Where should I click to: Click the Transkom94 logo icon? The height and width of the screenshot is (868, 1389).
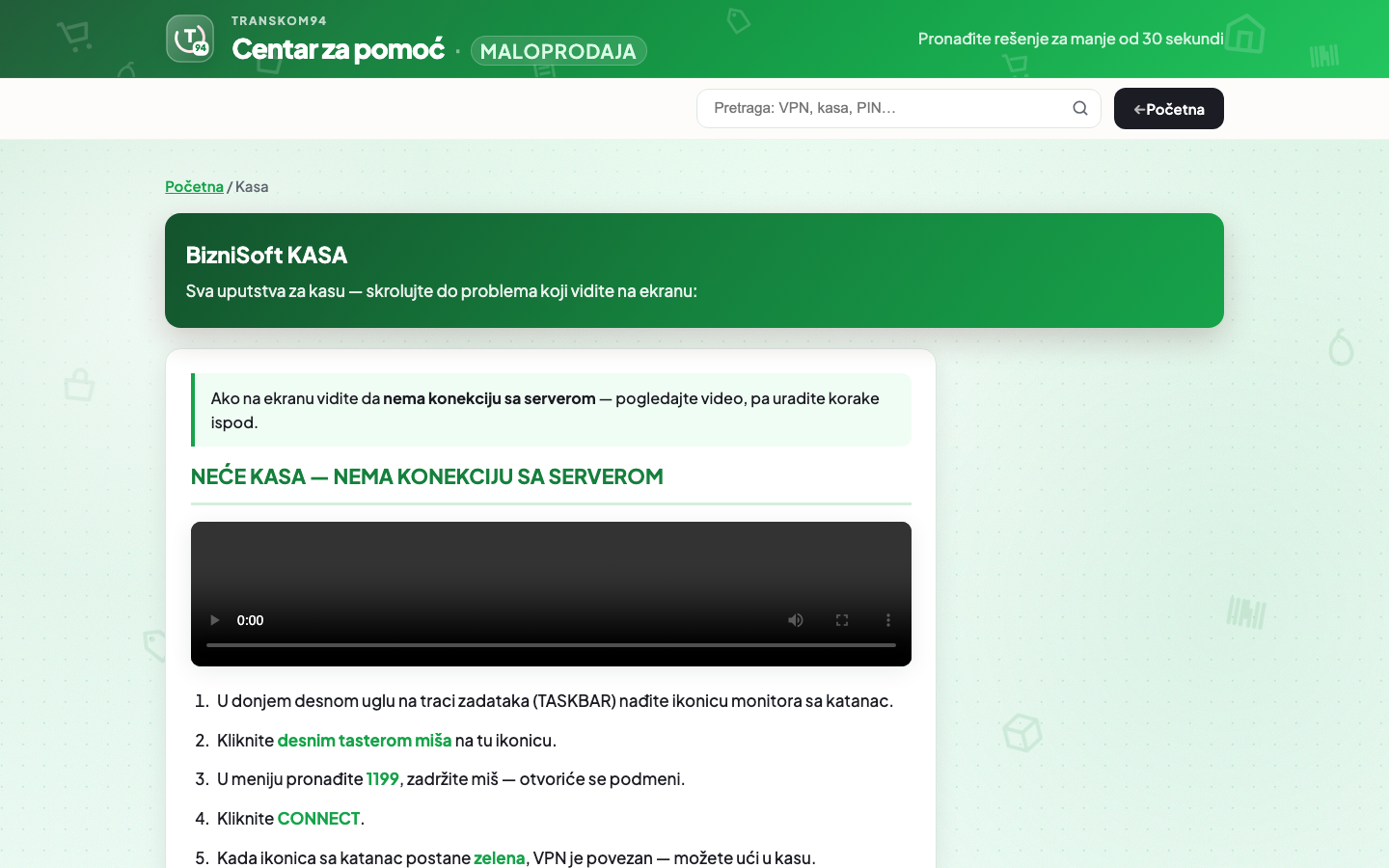pos(190,39)
